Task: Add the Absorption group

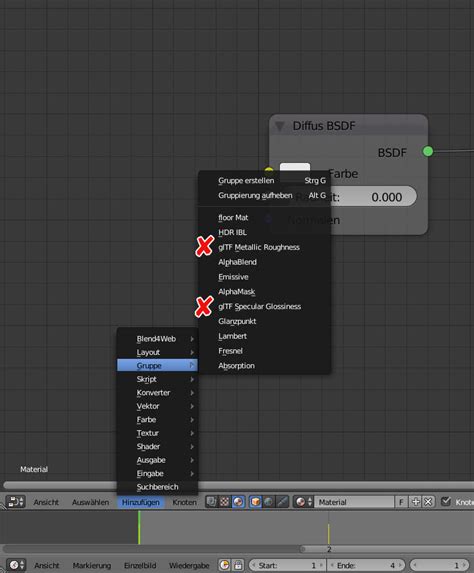Action: [265, 366]
